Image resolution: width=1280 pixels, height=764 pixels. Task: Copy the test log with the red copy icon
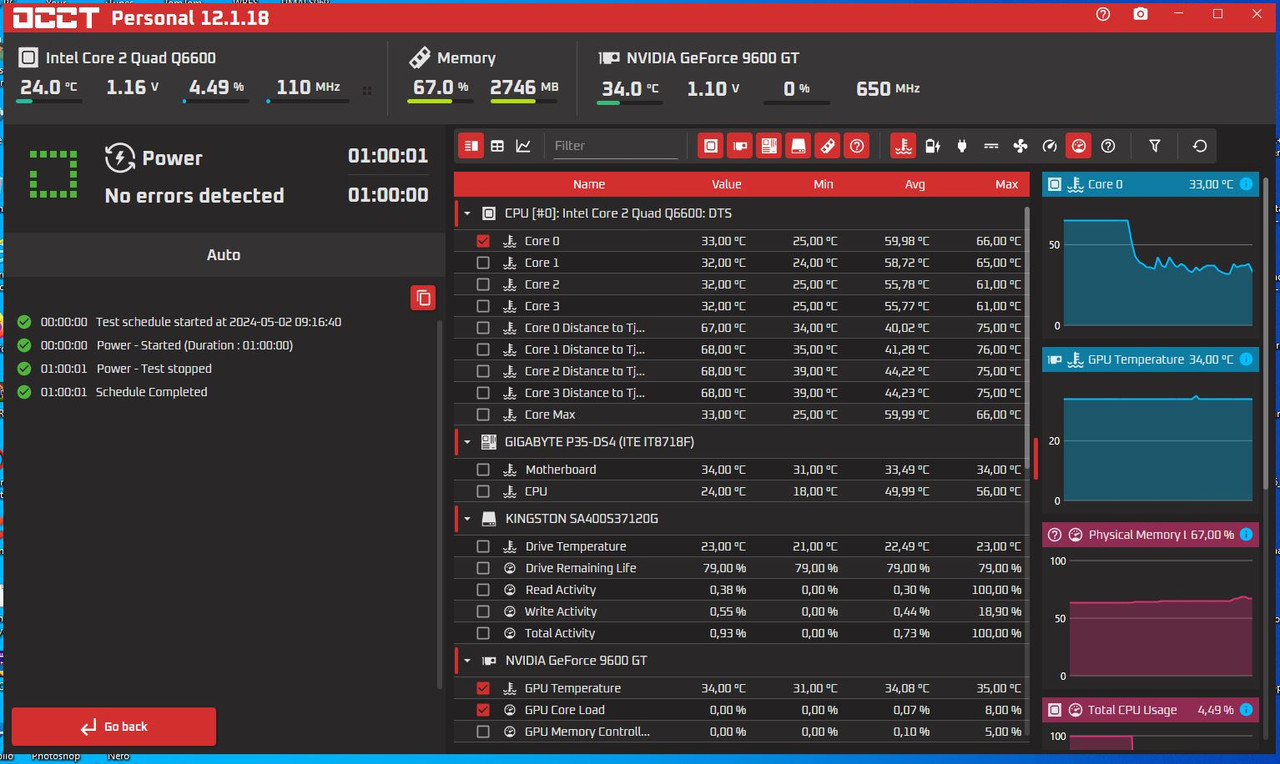(x=423, y=297)
